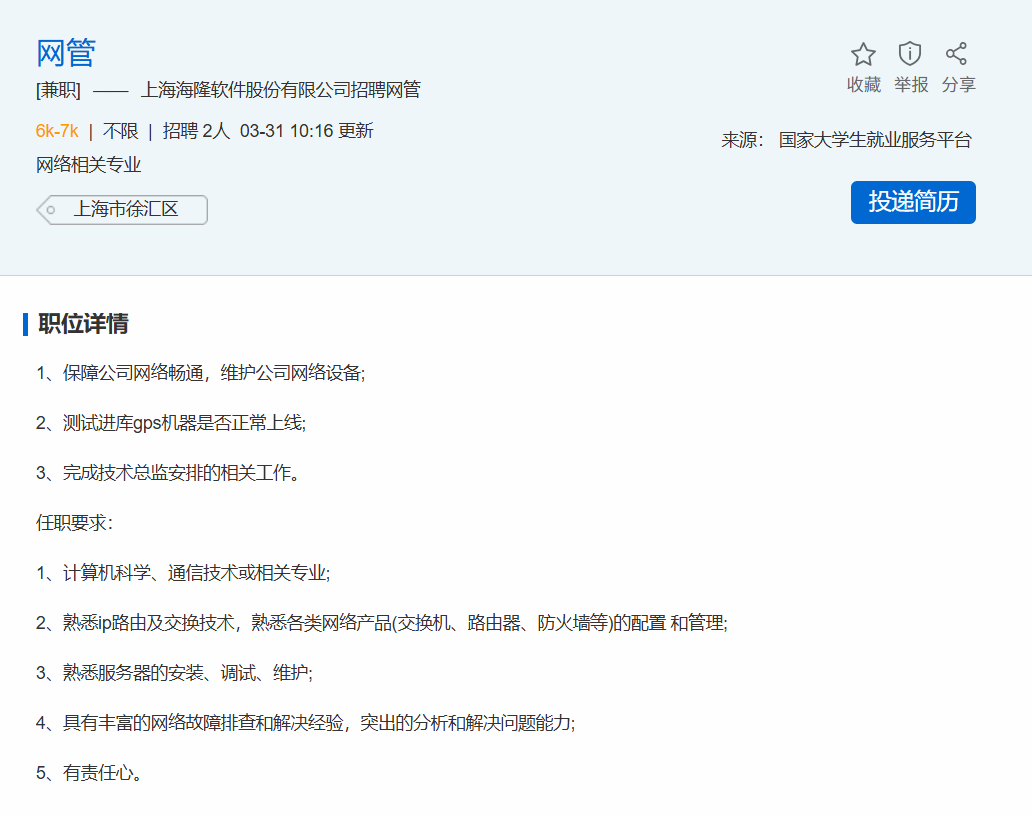Click the 任职要求 subheading text
The height and width of the screenshot is (816, 1032).
(x=74, y=523)
